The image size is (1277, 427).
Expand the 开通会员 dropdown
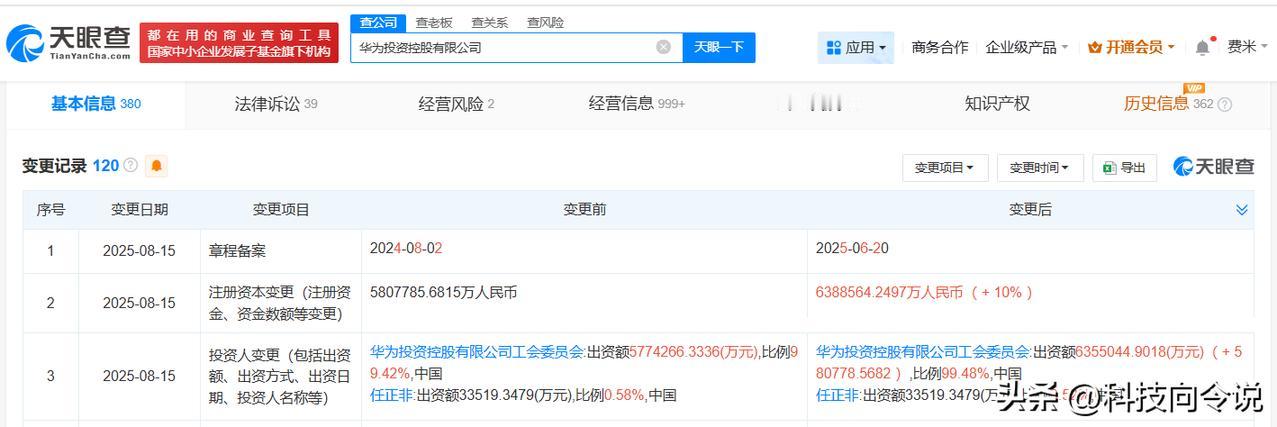click(x=1131, y=47)
